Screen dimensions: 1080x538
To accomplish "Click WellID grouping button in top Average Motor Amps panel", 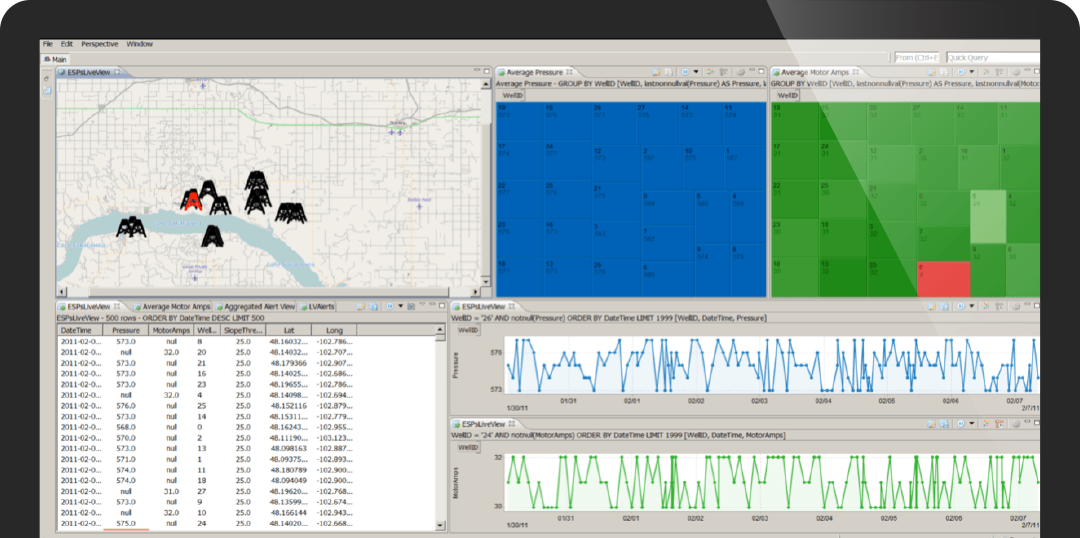I will [786, 96].
